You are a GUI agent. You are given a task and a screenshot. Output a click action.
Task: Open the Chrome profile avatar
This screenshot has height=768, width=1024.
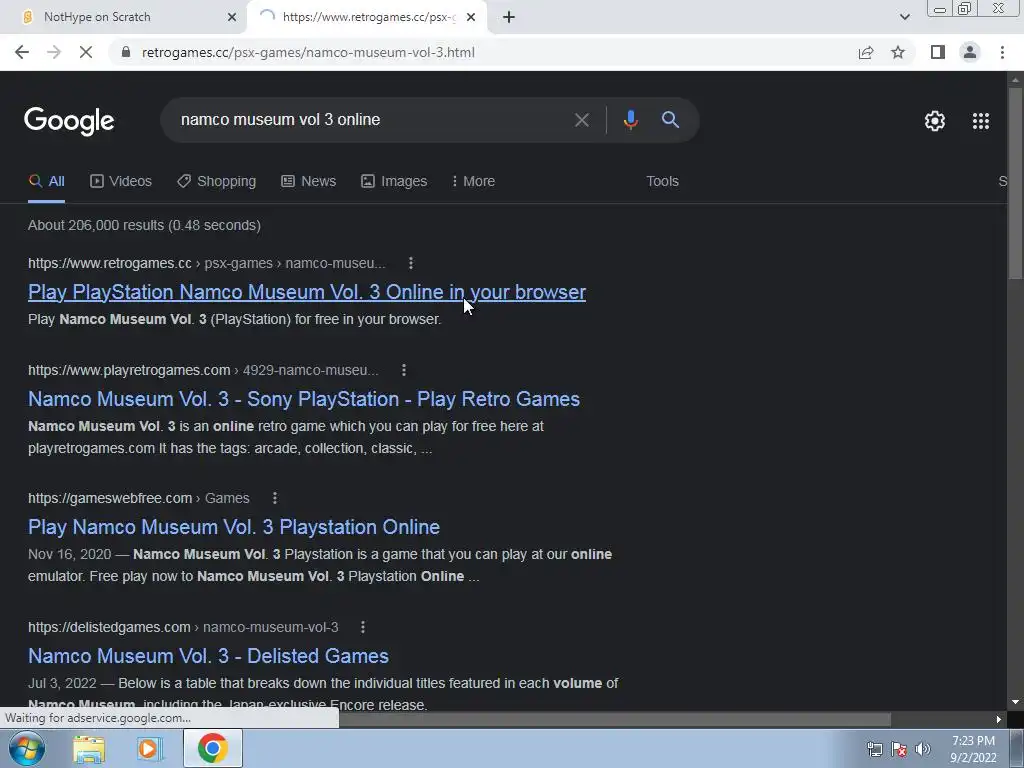click(970, 52)
